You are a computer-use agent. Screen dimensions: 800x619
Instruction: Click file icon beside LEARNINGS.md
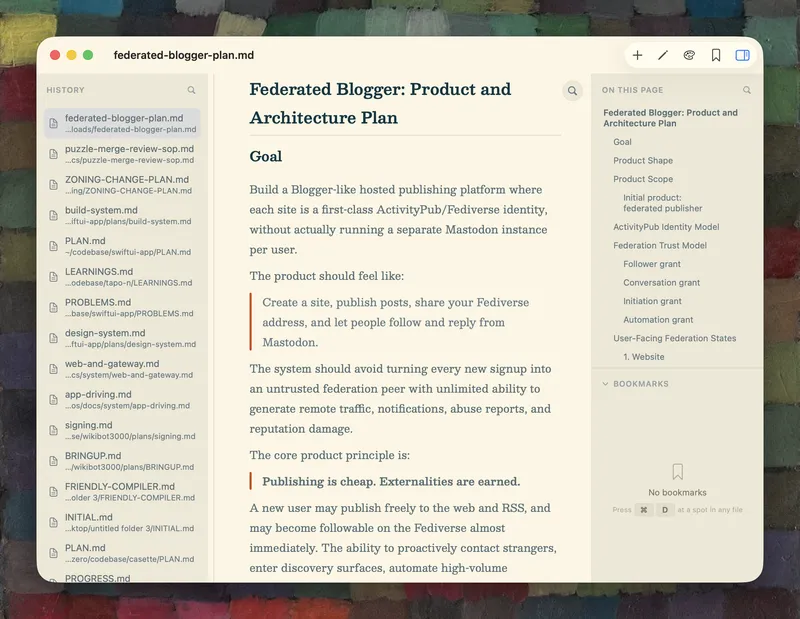coord(54,277)
